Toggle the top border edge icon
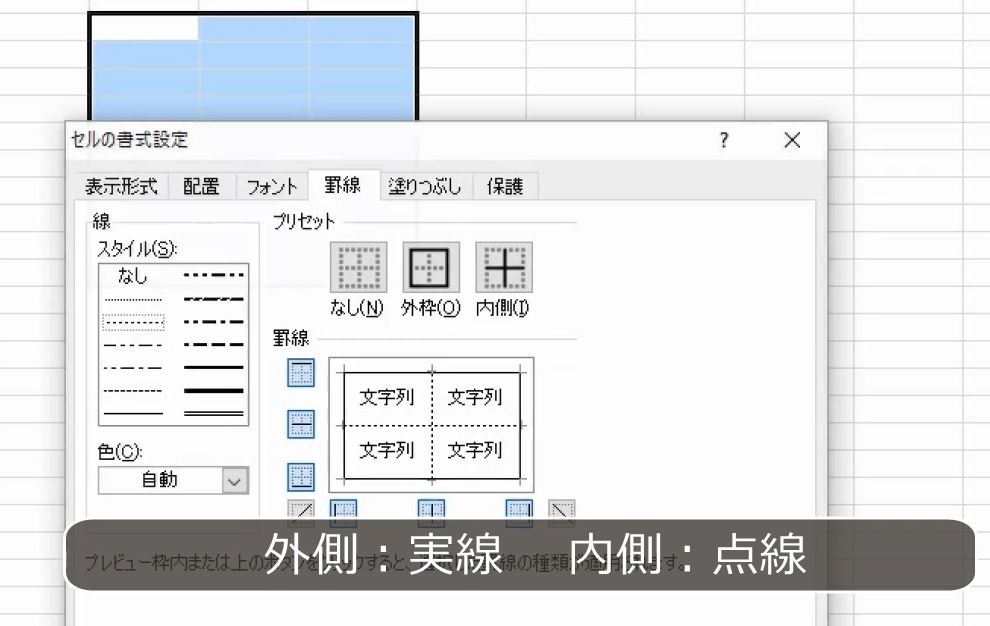Viewport: 990px width, 626px height. point(301,372)
